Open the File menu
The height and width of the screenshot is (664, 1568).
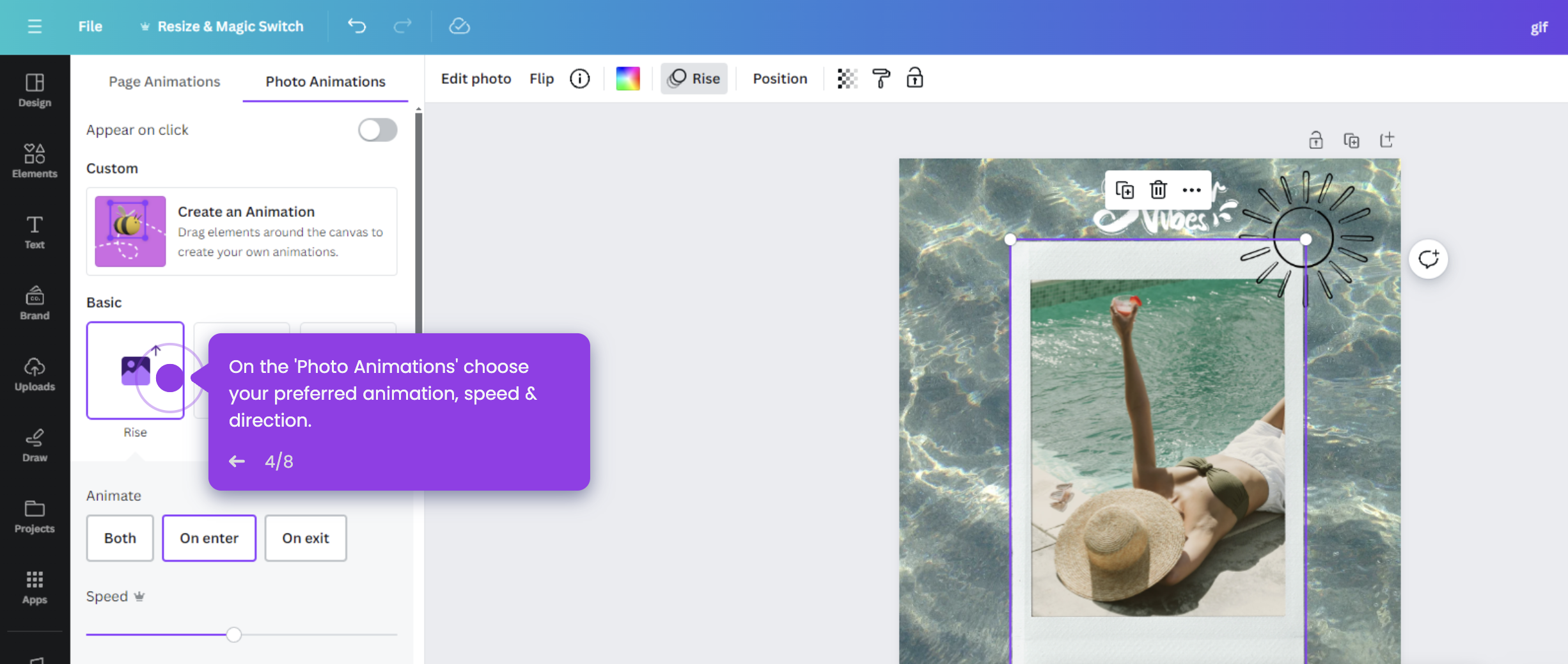(90, 26)
